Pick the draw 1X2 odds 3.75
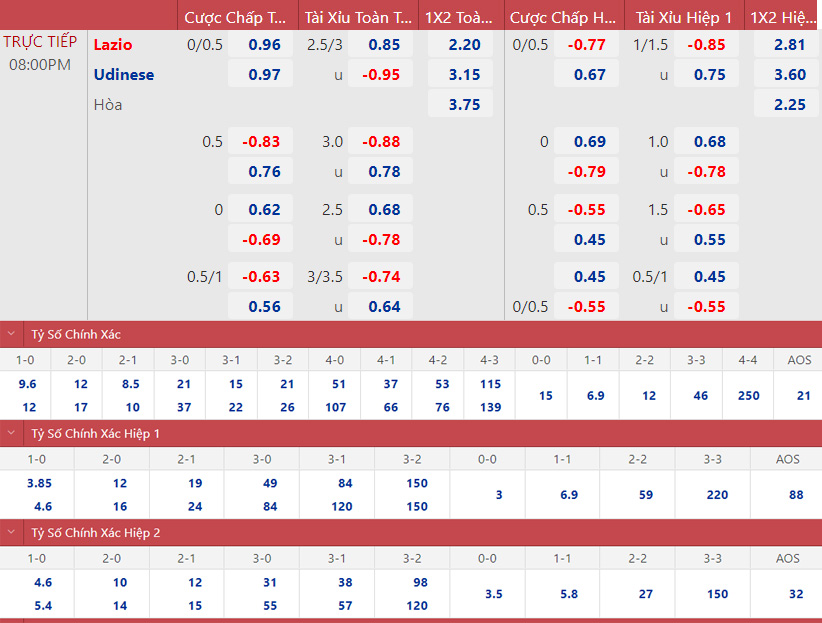The width and height of the screenshot is (822, 623). [x=464, y=105]
